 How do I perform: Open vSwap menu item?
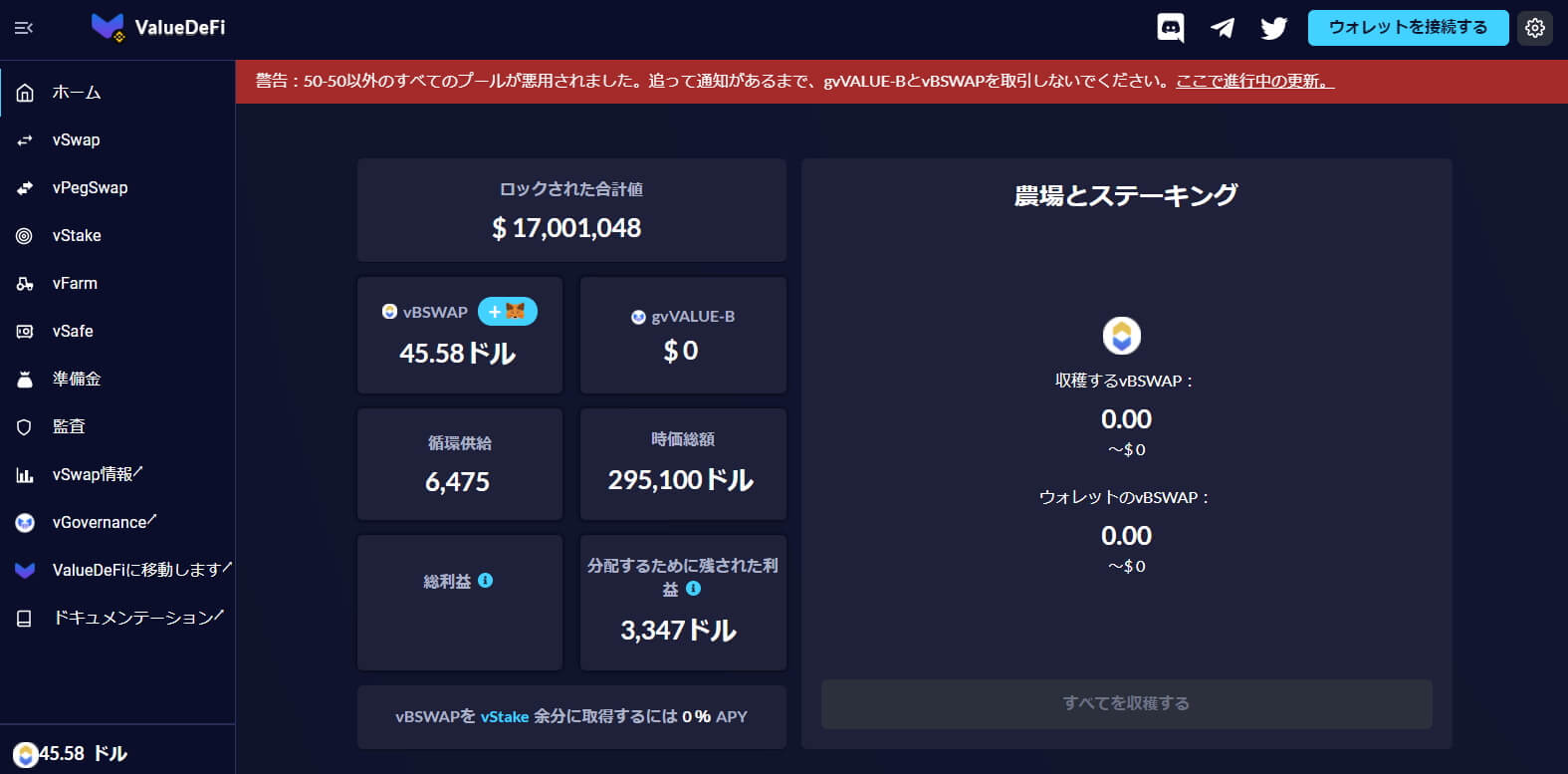click(x=77, y=140)
